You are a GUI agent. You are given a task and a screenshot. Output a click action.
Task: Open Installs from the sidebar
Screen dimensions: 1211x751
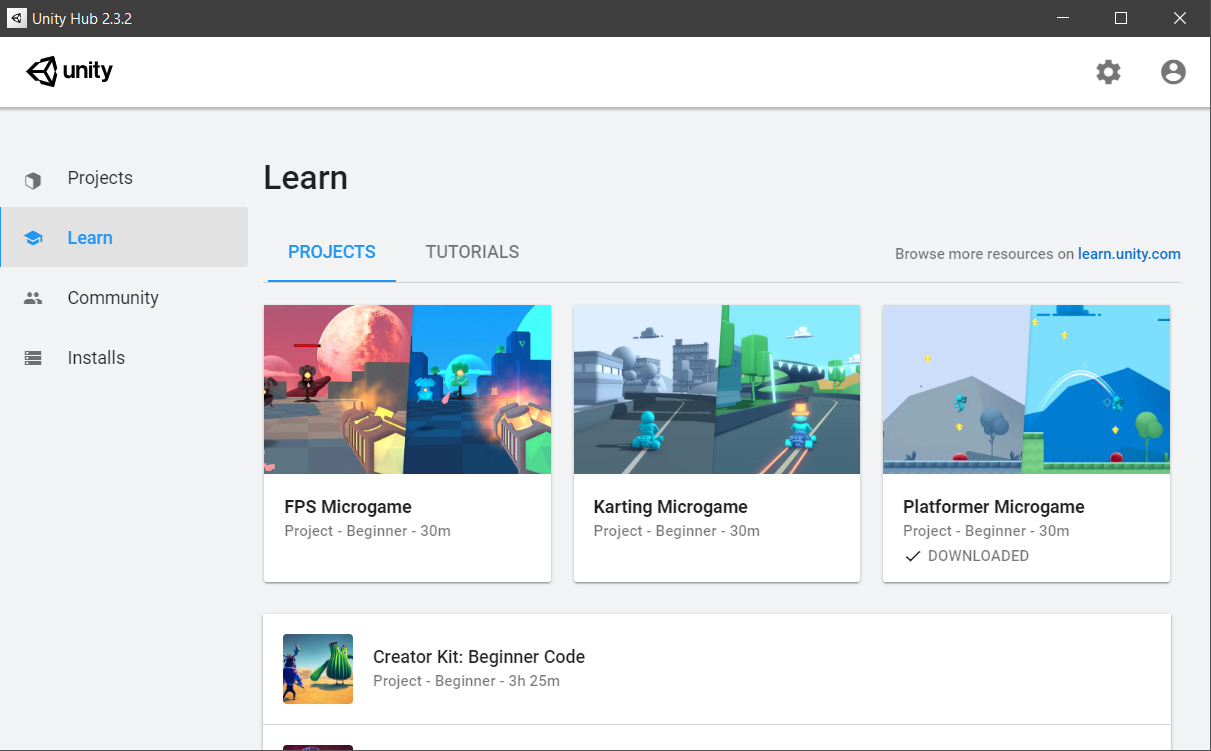(x=96, y=358)
